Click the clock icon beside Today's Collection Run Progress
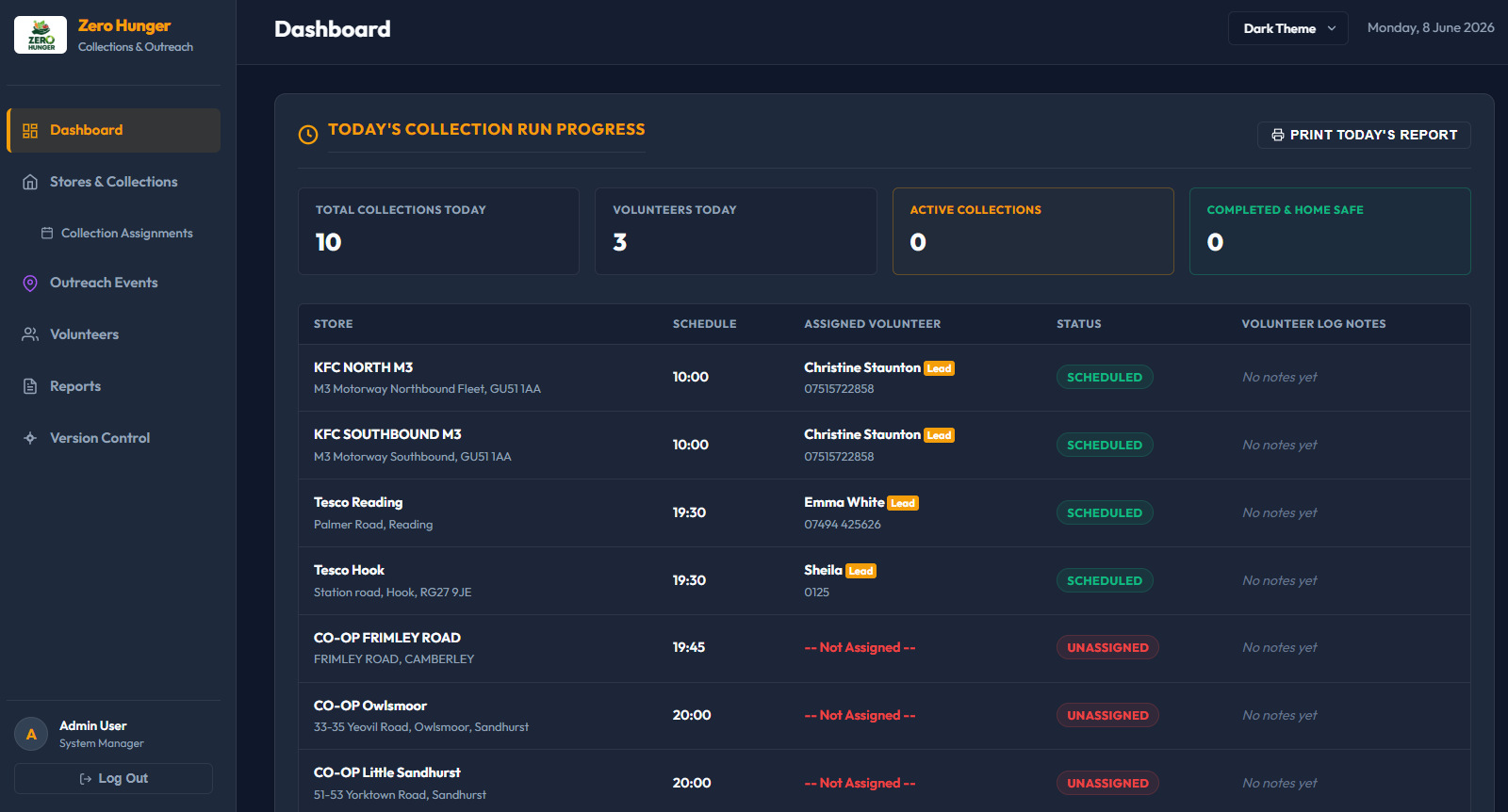This screenshot has height=812, width=1508. pos(308,135)
